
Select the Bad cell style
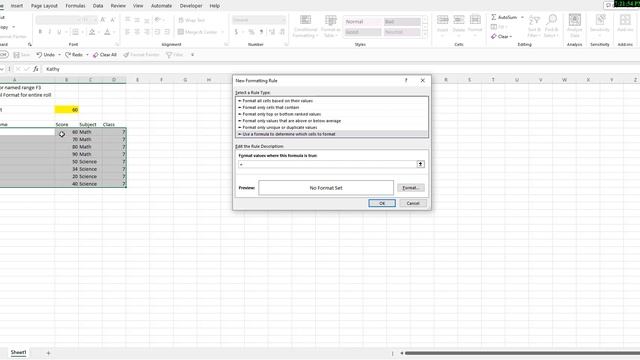(402, 22)
